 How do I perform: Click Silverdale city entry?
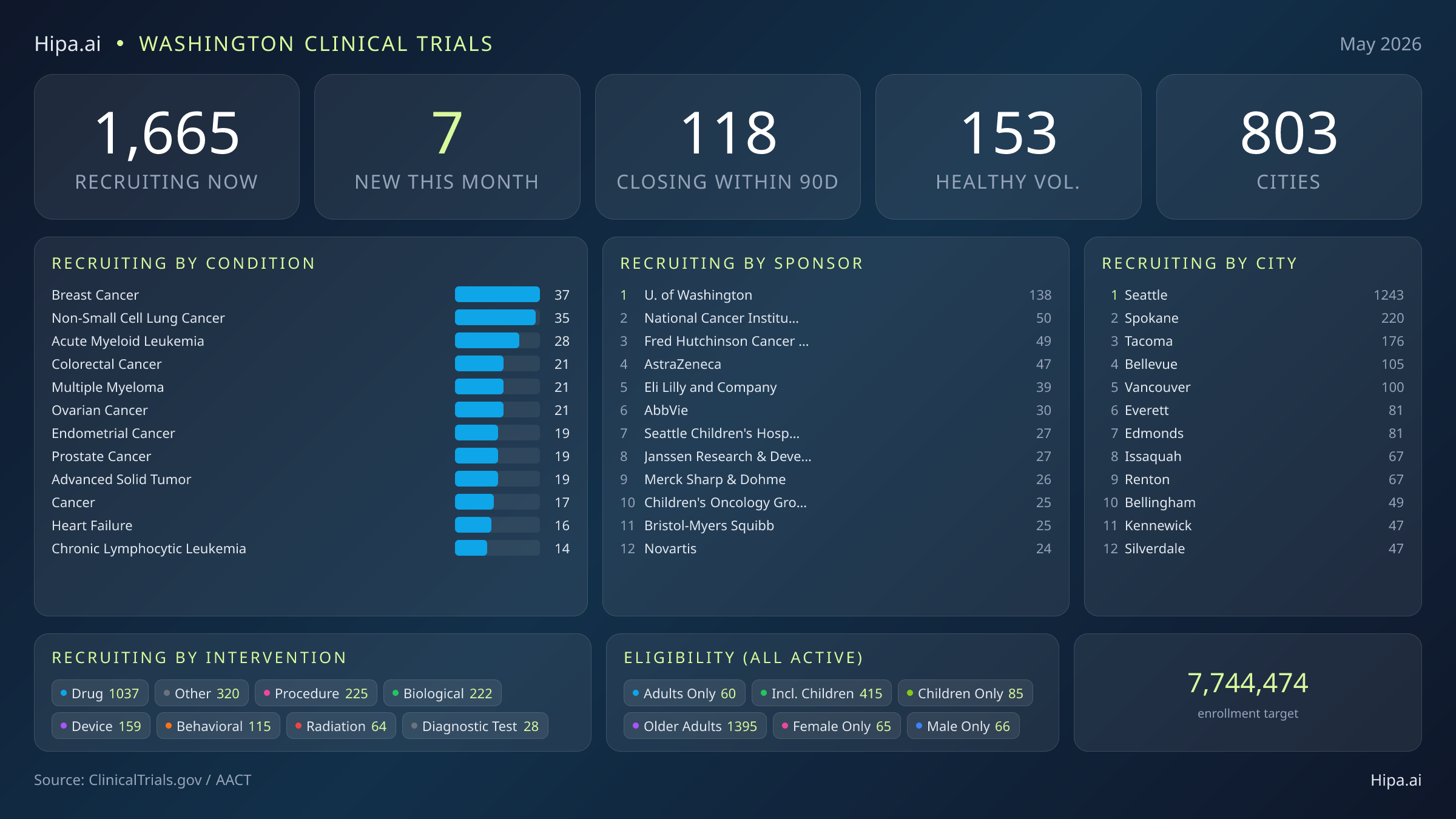(x=1253, y=548)
